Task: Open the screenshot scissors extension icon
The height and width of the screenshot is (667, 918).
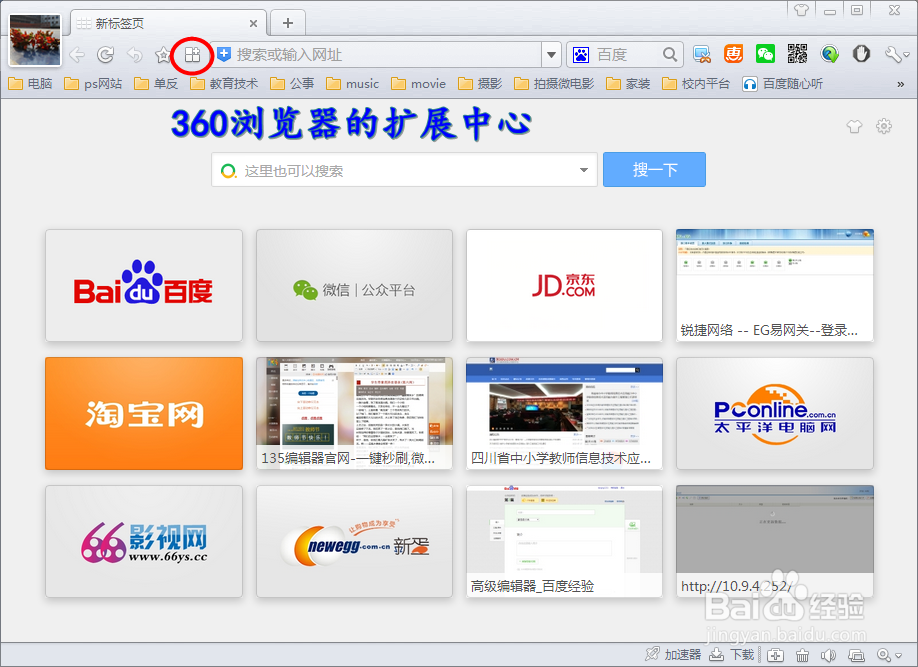Action: (x=701, y=54)
